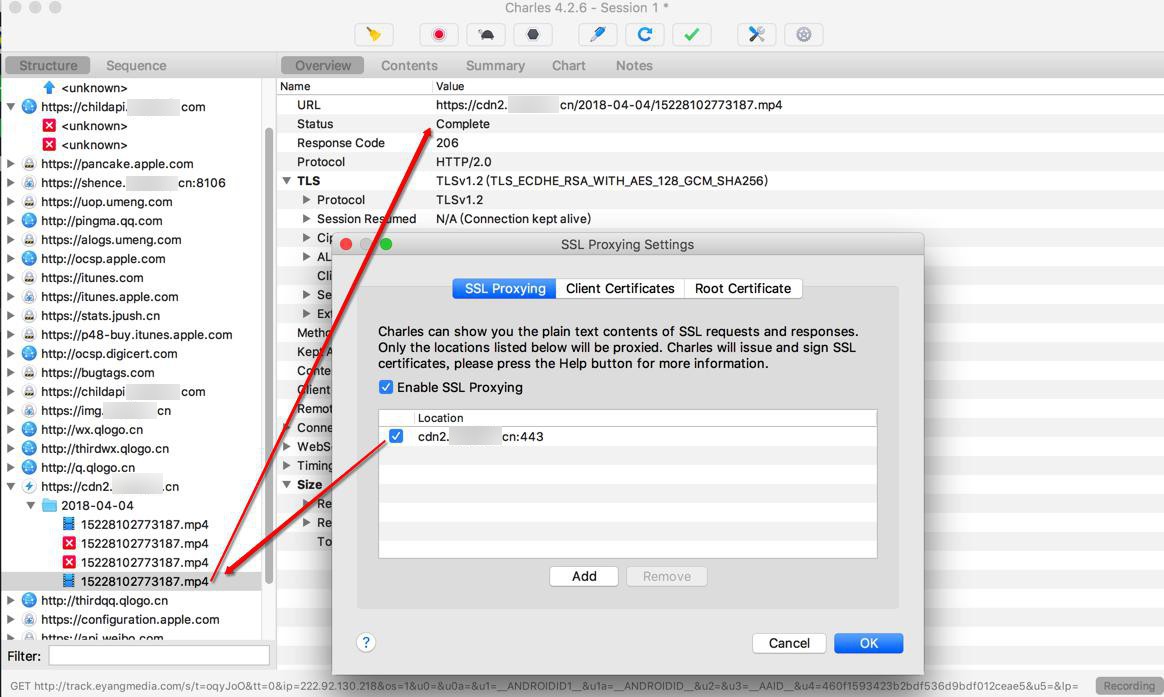Click into the Filter input field
1164x697 pixels.
coord(159,655)
